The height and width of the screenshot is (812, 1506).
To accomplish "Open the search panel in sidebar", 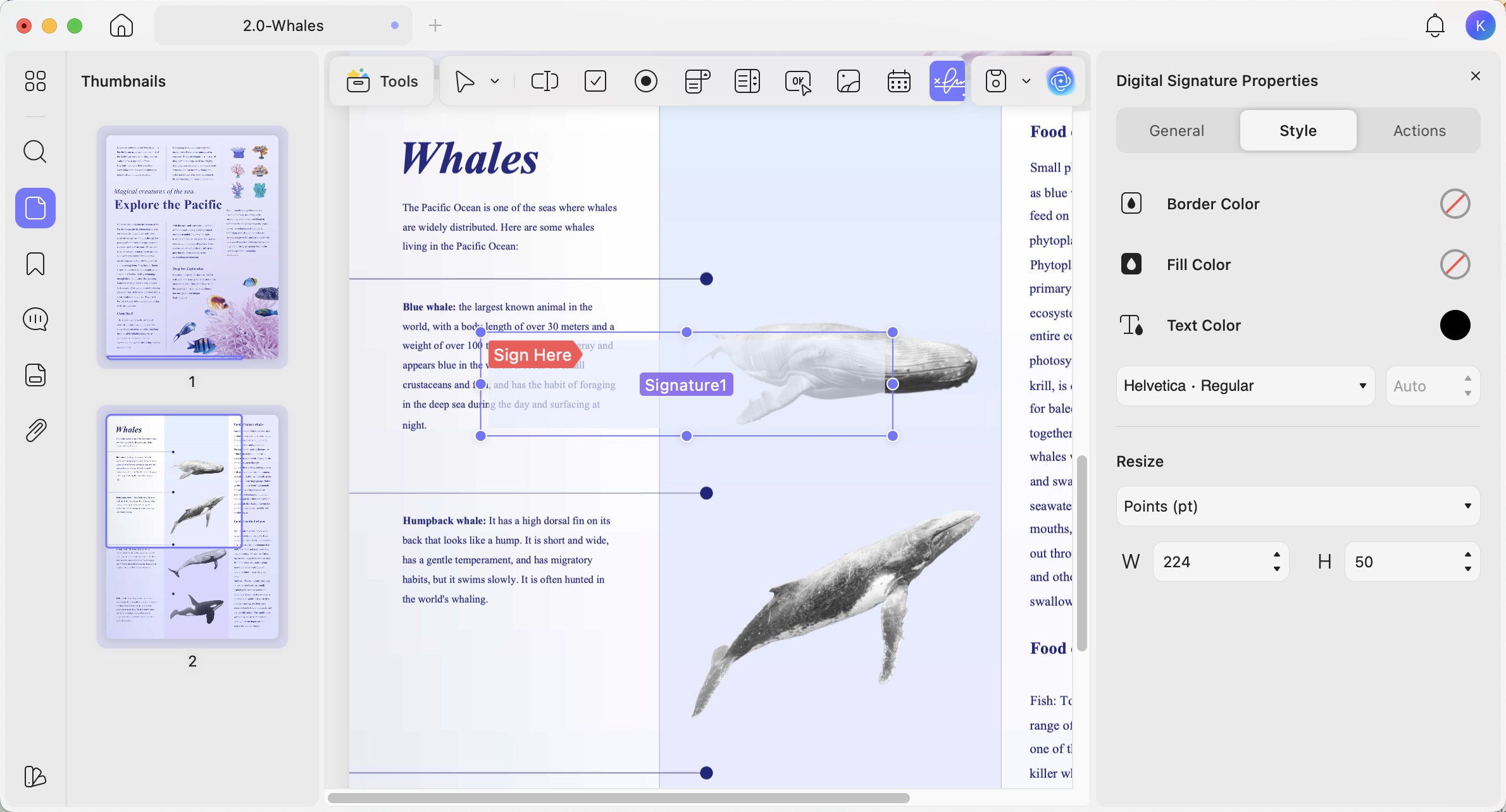I will coord(35,152).
